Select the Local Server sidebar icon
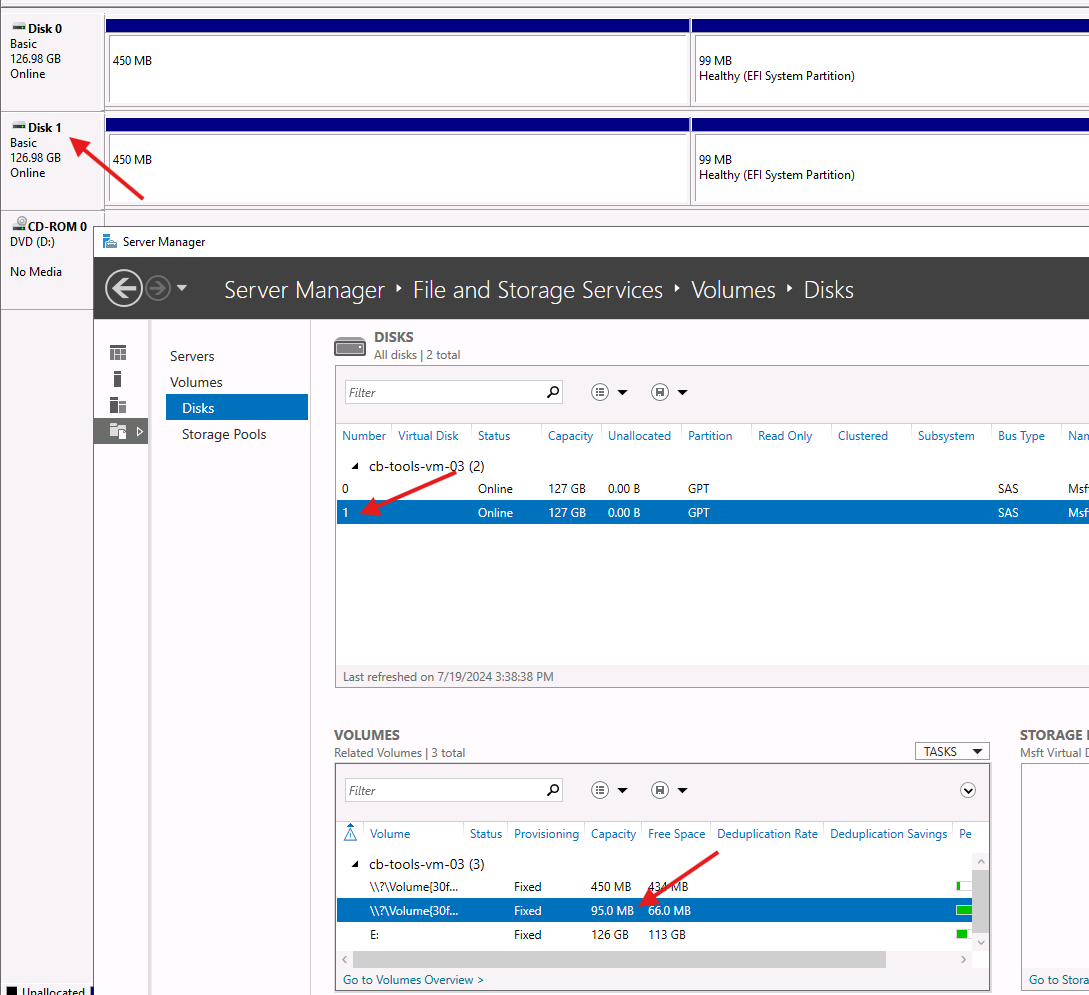 click(118, 379)
